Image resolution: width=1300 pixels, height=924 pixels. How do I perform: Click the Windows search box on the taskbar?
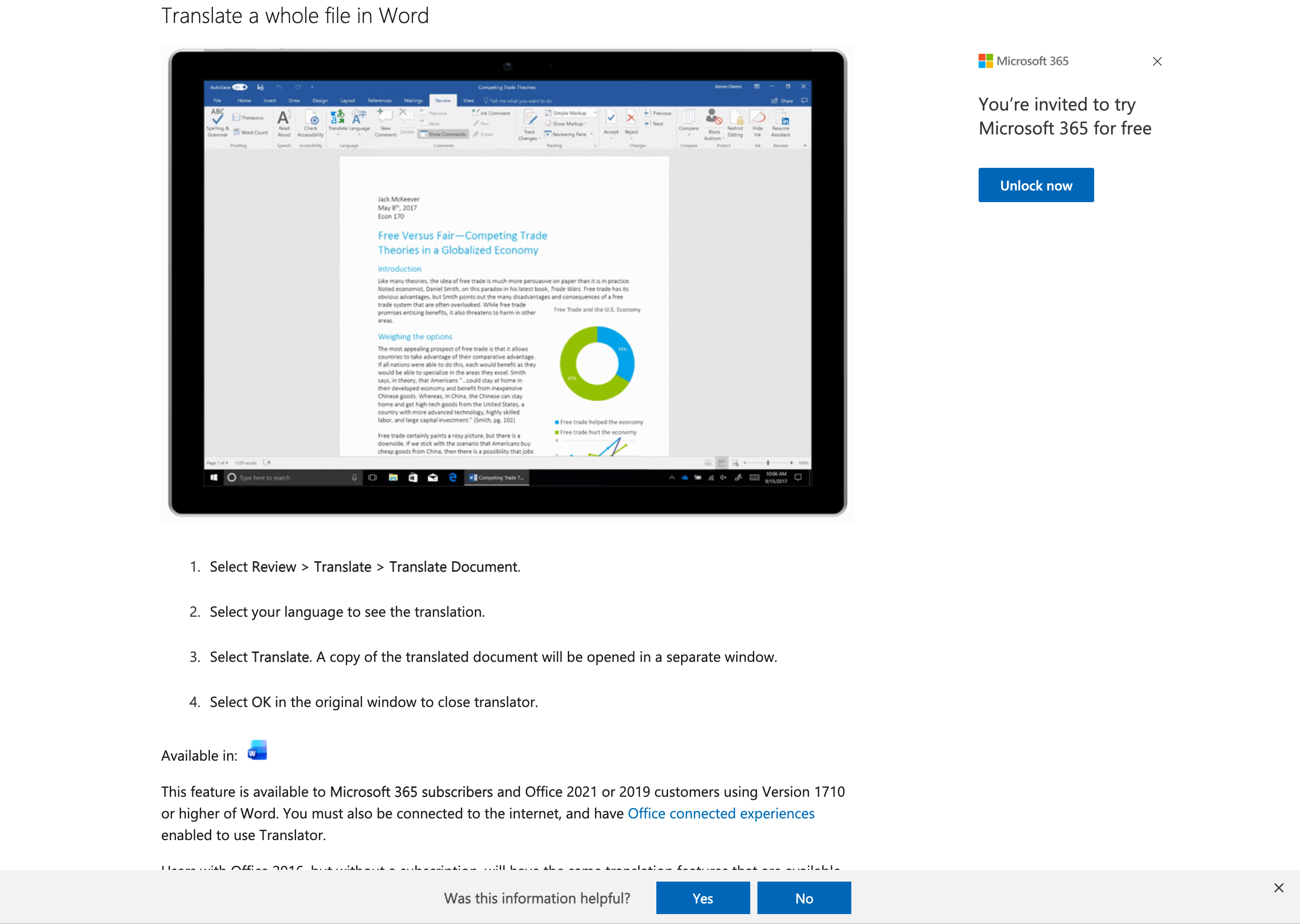[x=290, y=477]
